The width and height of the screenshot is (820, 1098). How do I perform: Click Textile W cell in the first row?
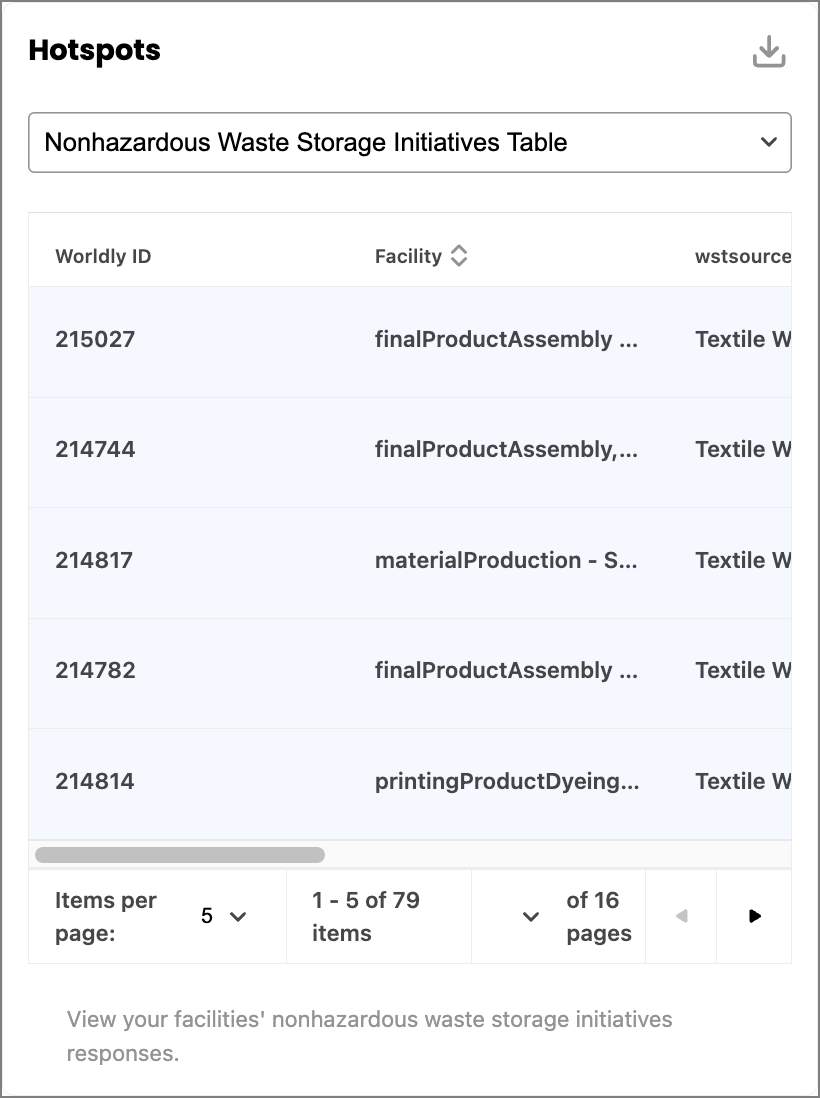point(743,340)
